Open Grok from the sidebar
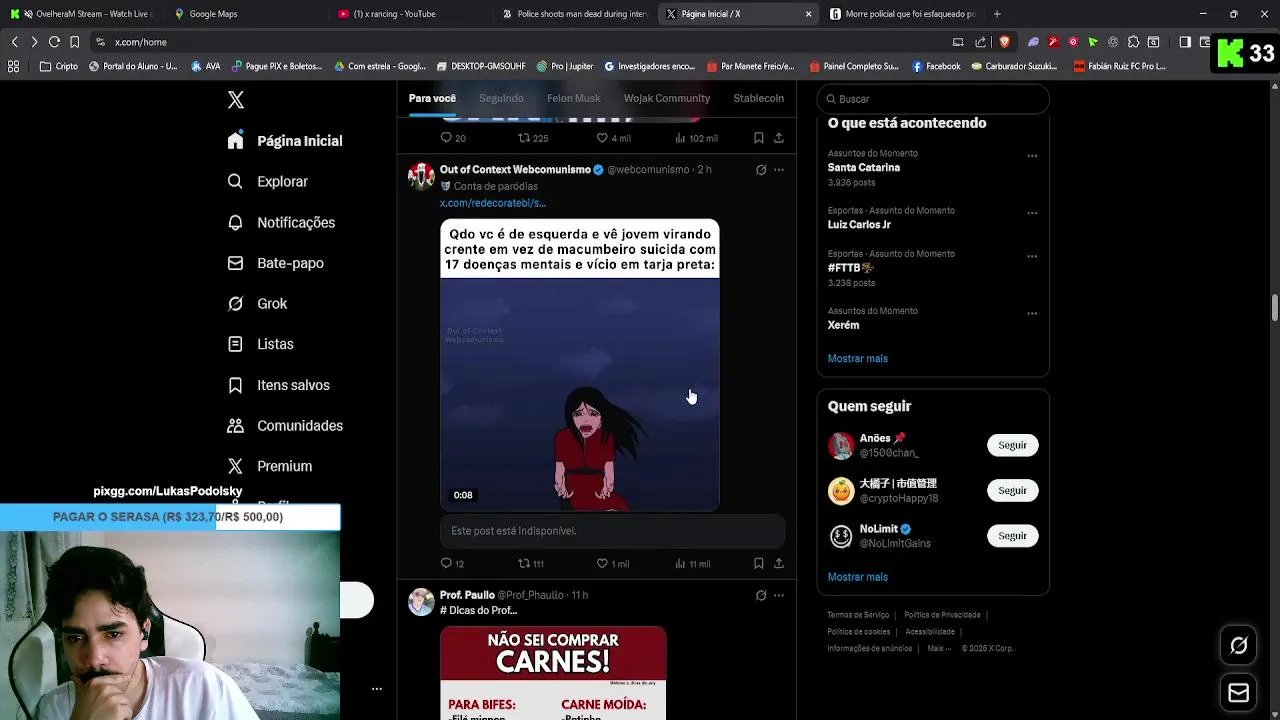Screen dimensions: 1280x720 (257, 304)
